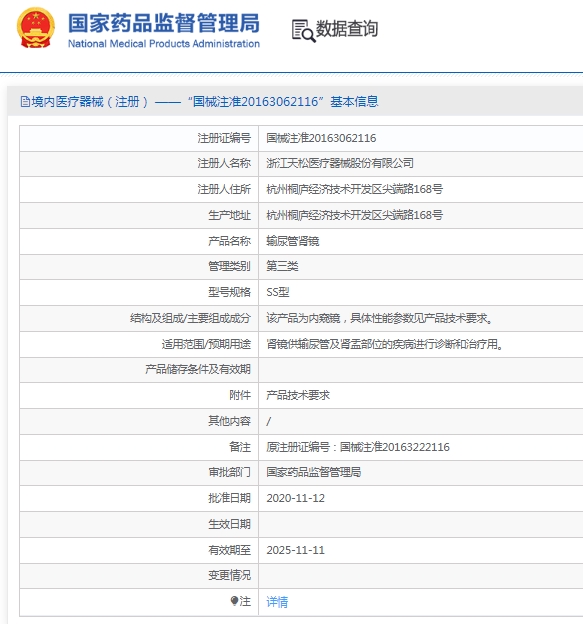Open the 详情 link
This screenshot has width=583, height=624.
pos(277,602)
